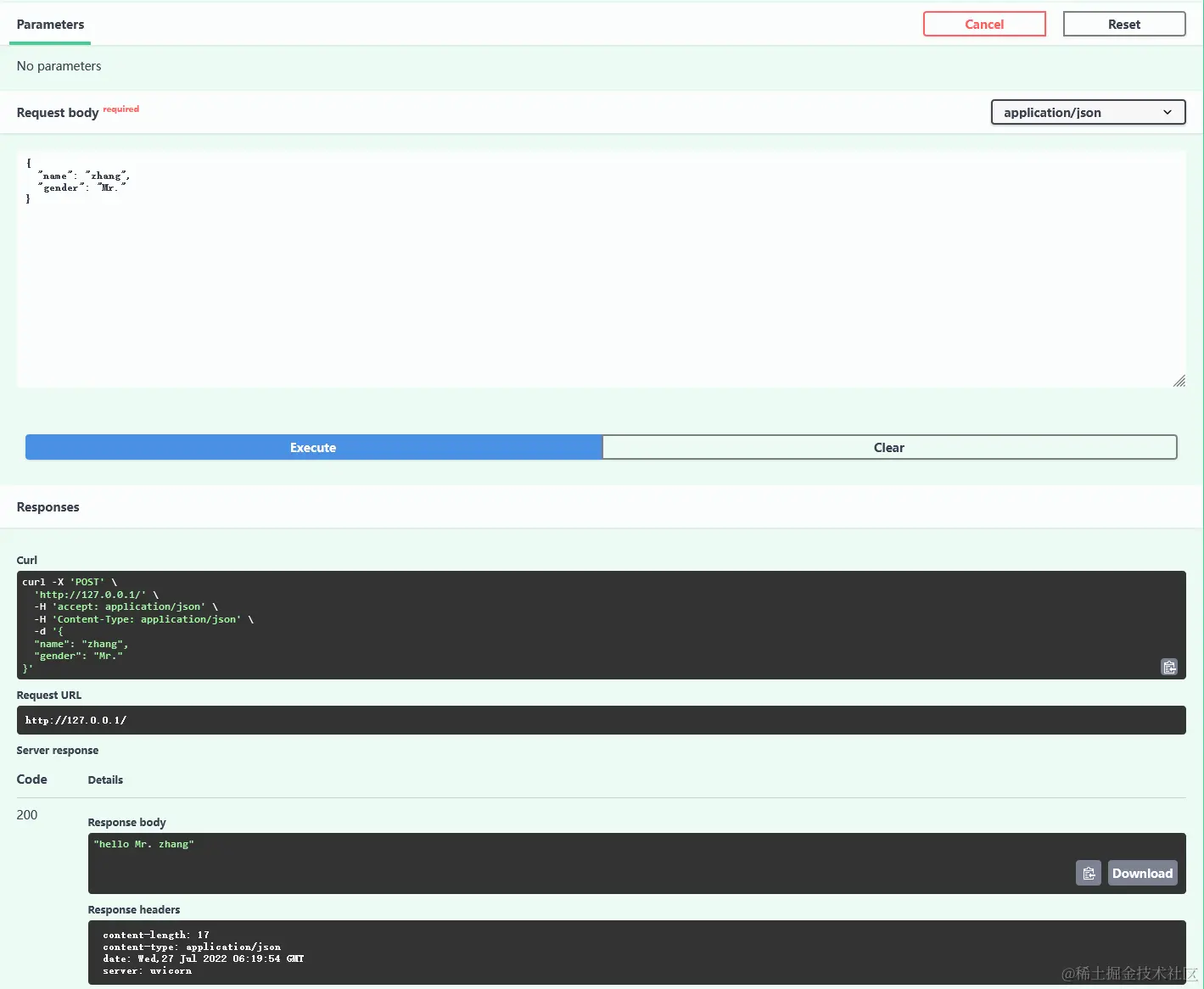Click the 200 response code
This screenshot has width=1204, height=989.
point(27,814)
